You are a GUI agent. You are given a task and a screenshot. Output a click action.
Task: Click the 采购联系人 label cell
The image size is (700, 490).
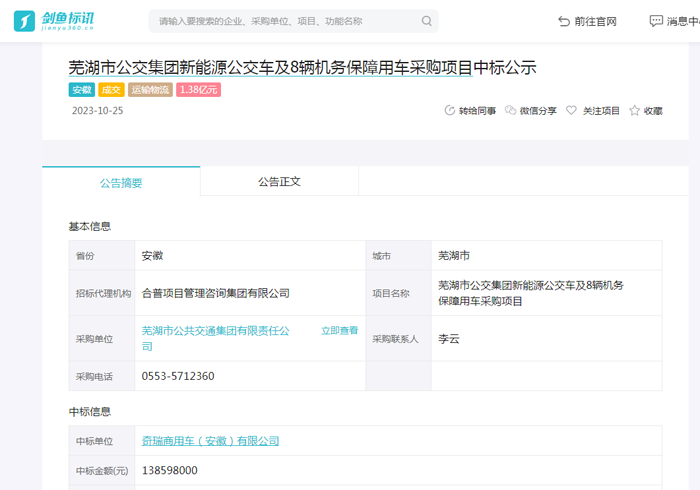point(398,339)
